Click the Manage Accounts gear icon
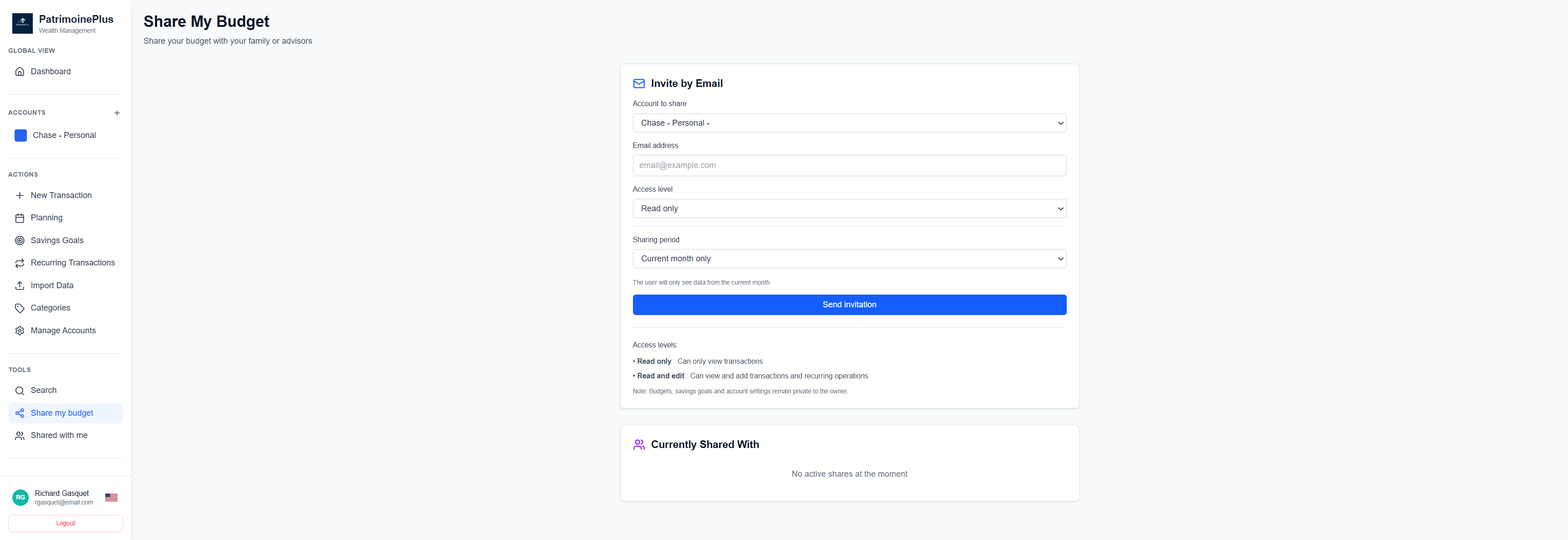This screenshot has width=1568, height=540. click(20, 331)
